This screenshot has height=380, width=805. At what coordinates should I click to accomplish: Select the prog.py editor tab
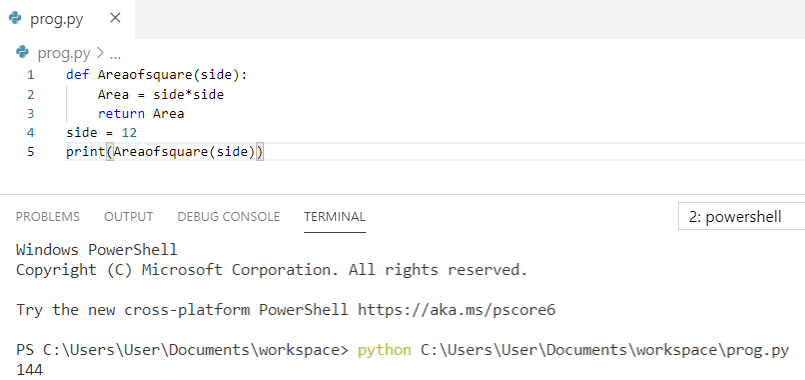(67, 19)
